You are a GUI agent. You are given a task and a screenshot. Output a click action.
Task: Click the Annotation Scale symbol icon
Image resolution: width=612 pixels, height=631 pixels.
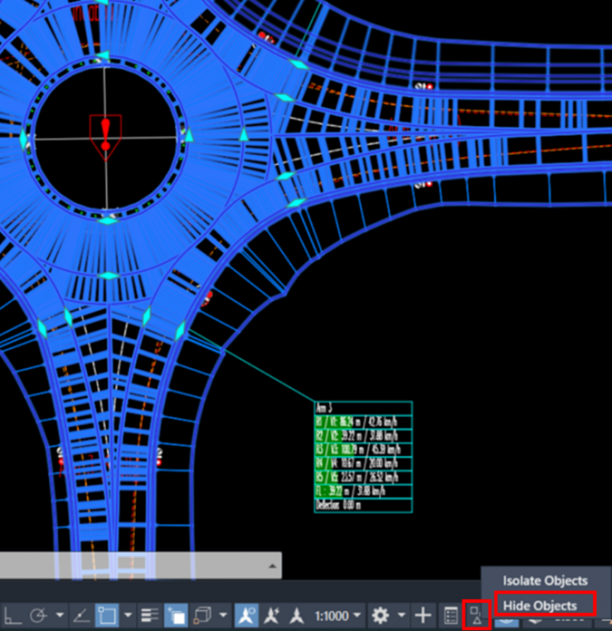point(297,615)
